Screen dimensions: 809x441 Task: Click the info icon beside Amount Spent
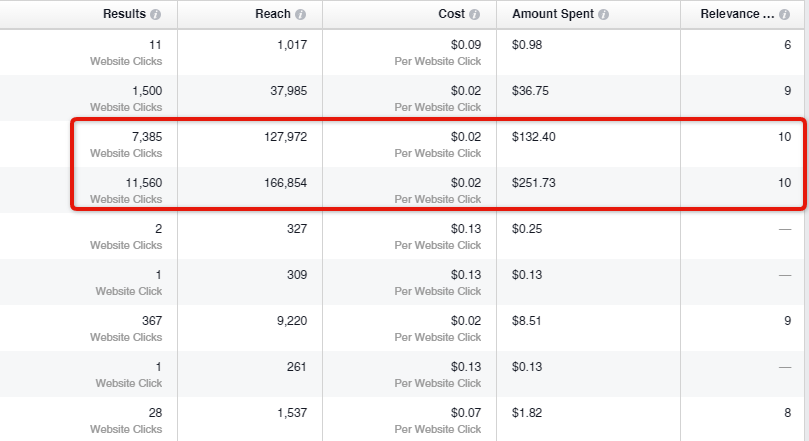tap(603, 14)
